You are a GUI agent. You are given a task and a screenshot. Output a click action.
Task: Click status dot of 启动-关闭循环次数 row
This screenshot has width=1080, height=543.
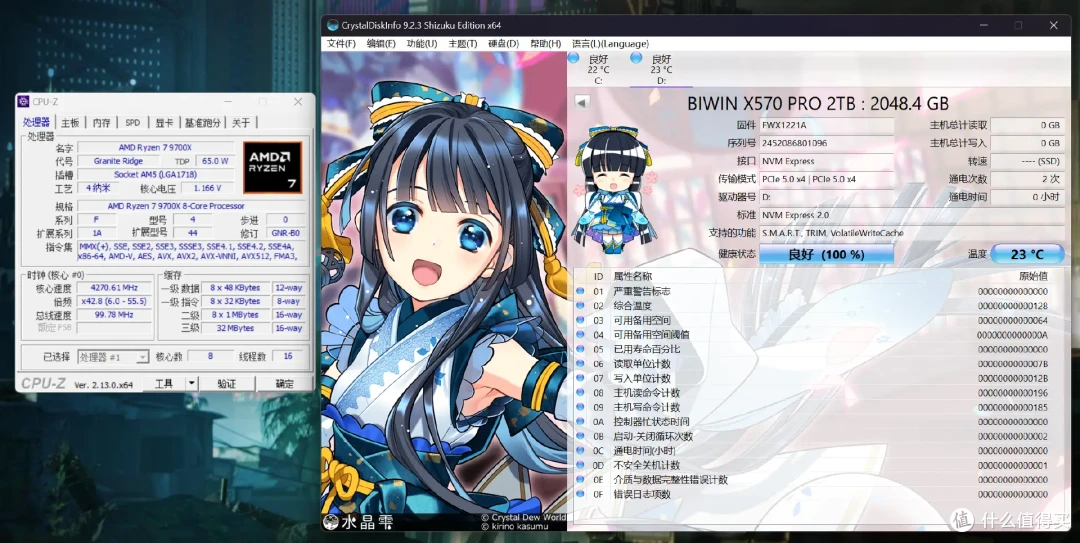point(581,436)
